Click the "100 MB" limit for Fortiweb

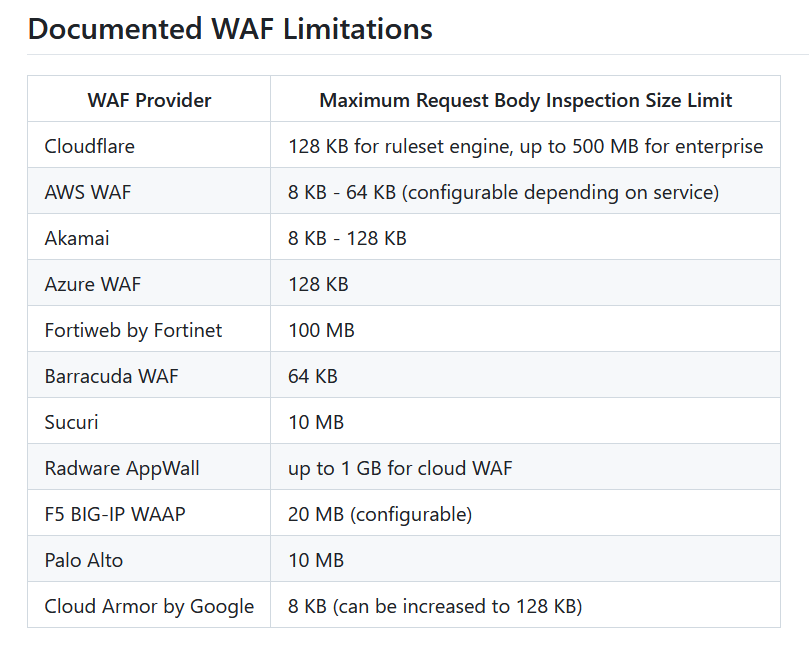click(x=321, y=330)
